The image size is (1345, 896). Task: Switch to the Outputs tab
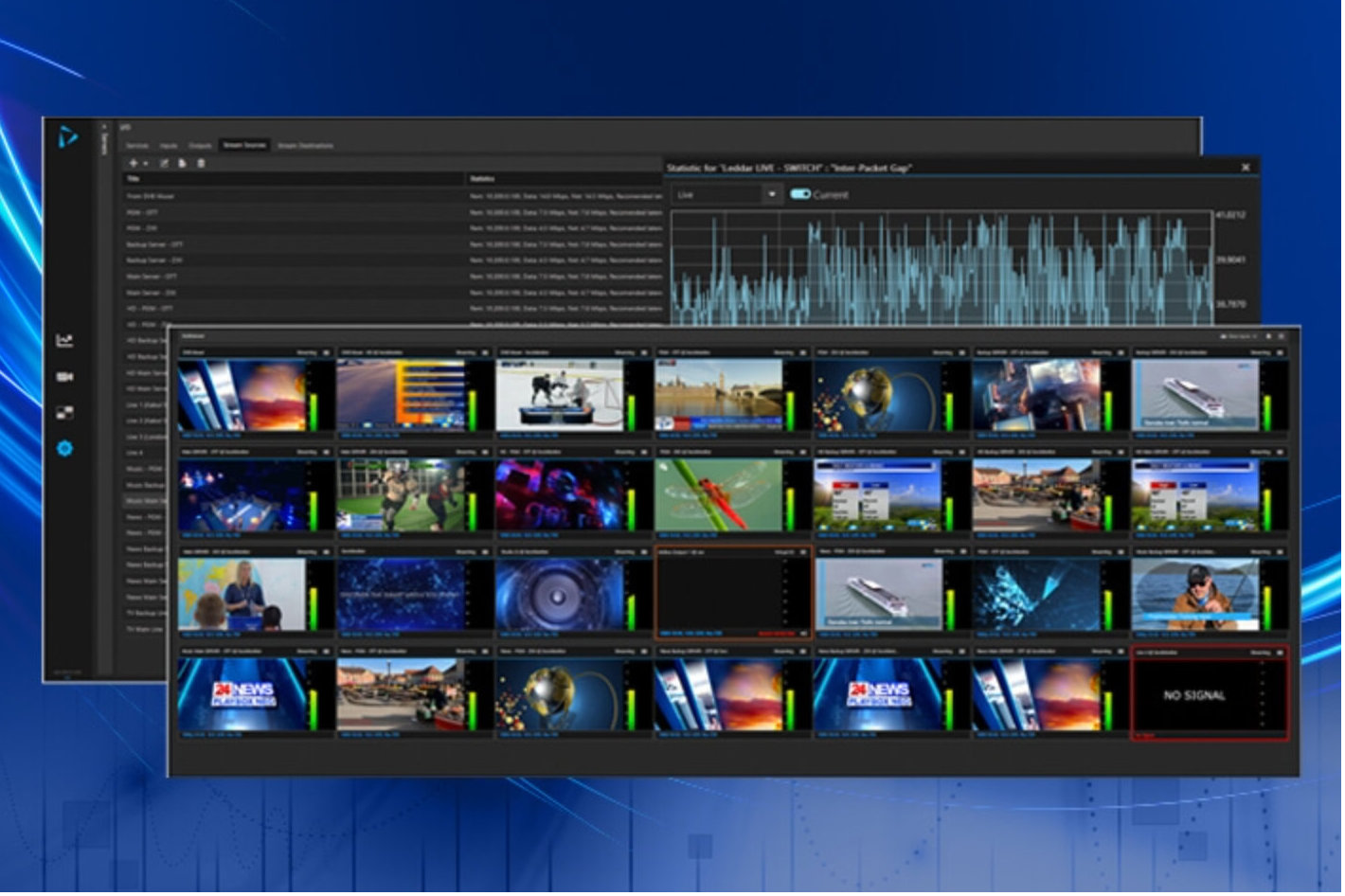tap(200, 146)
